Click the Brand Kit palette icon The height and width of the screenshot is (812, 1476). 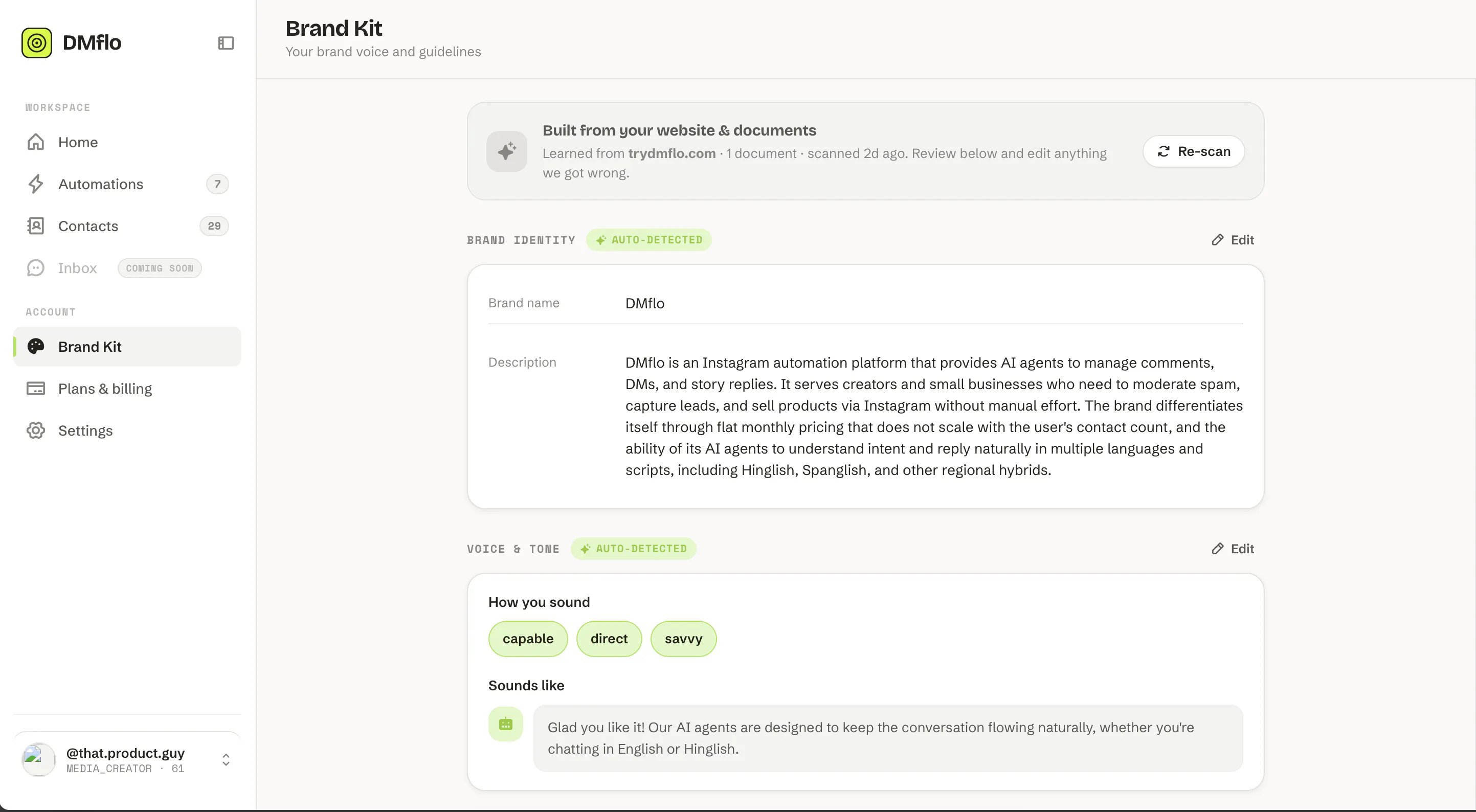tap(35, 347)
